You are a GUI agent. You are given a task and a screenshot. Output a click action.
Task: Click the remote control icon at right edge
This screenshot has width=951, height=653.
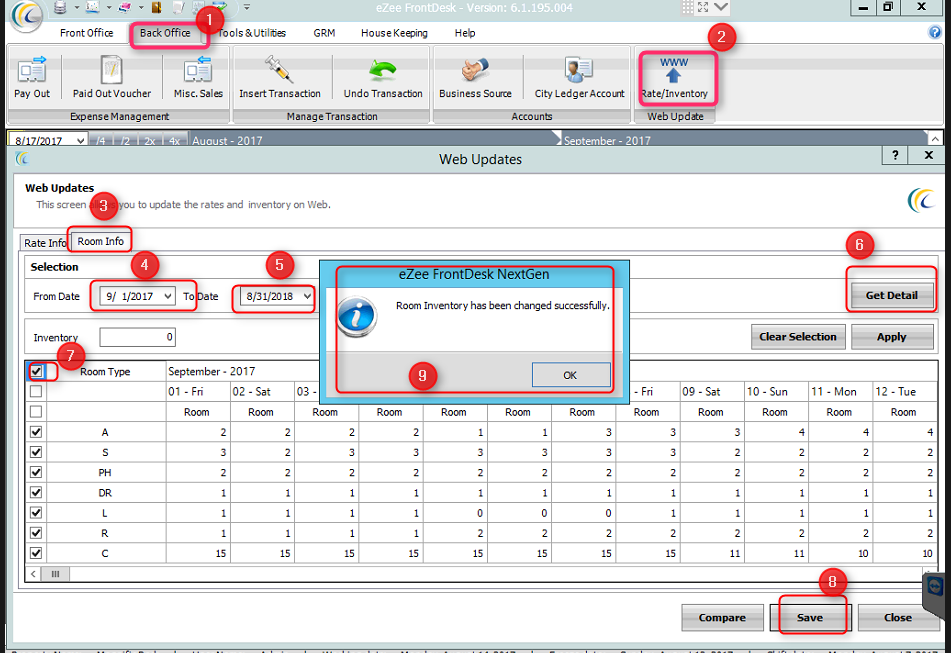click(x=935, y=586)
